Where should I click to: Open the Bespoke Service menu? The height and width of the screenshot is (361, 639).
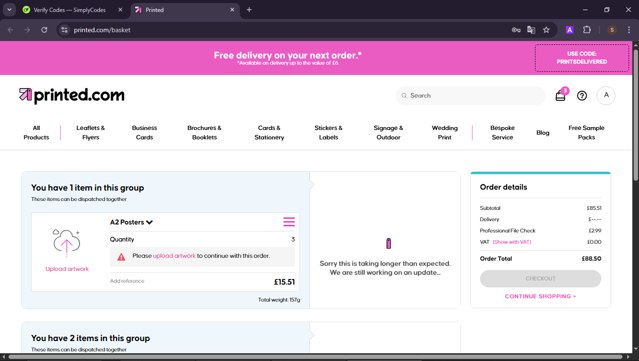point(502,132)
